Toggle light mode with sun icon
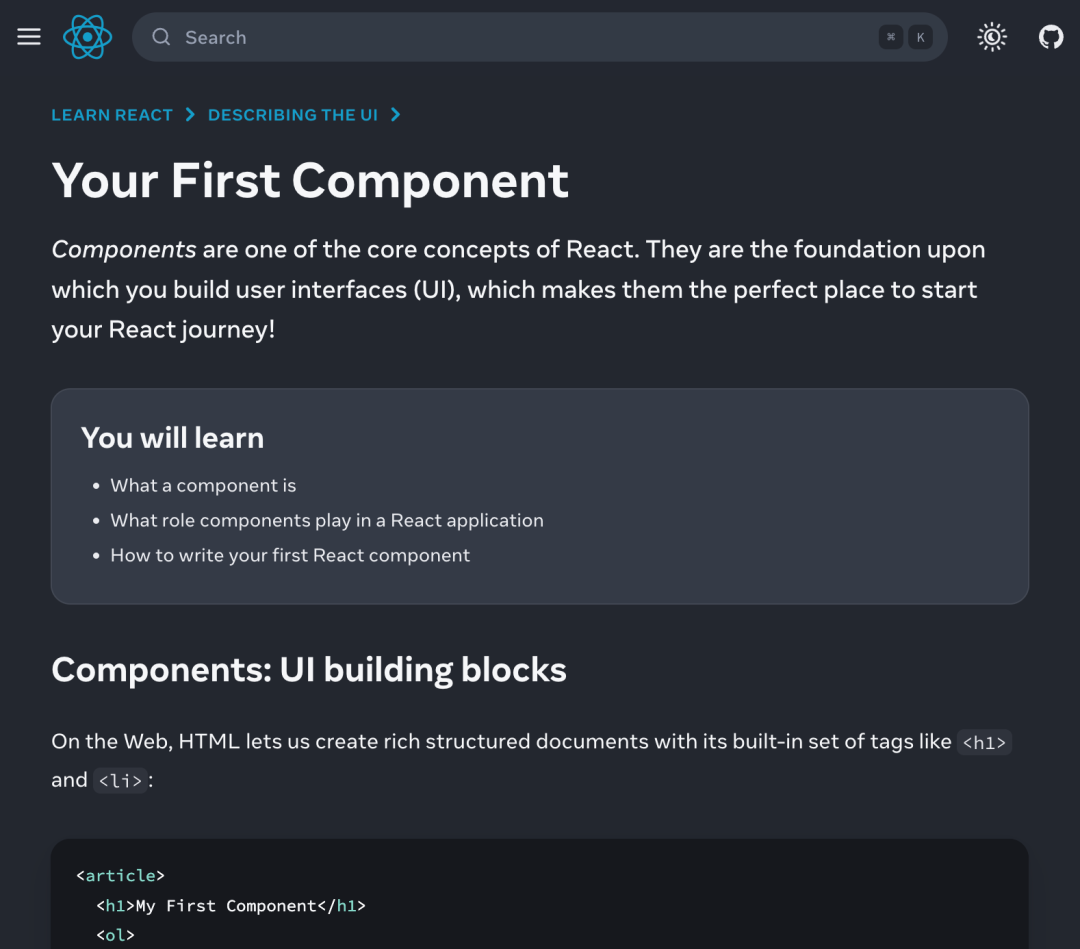Image resolution: width=1080 pixels, height=949 pixels. [x=992, y=37]
